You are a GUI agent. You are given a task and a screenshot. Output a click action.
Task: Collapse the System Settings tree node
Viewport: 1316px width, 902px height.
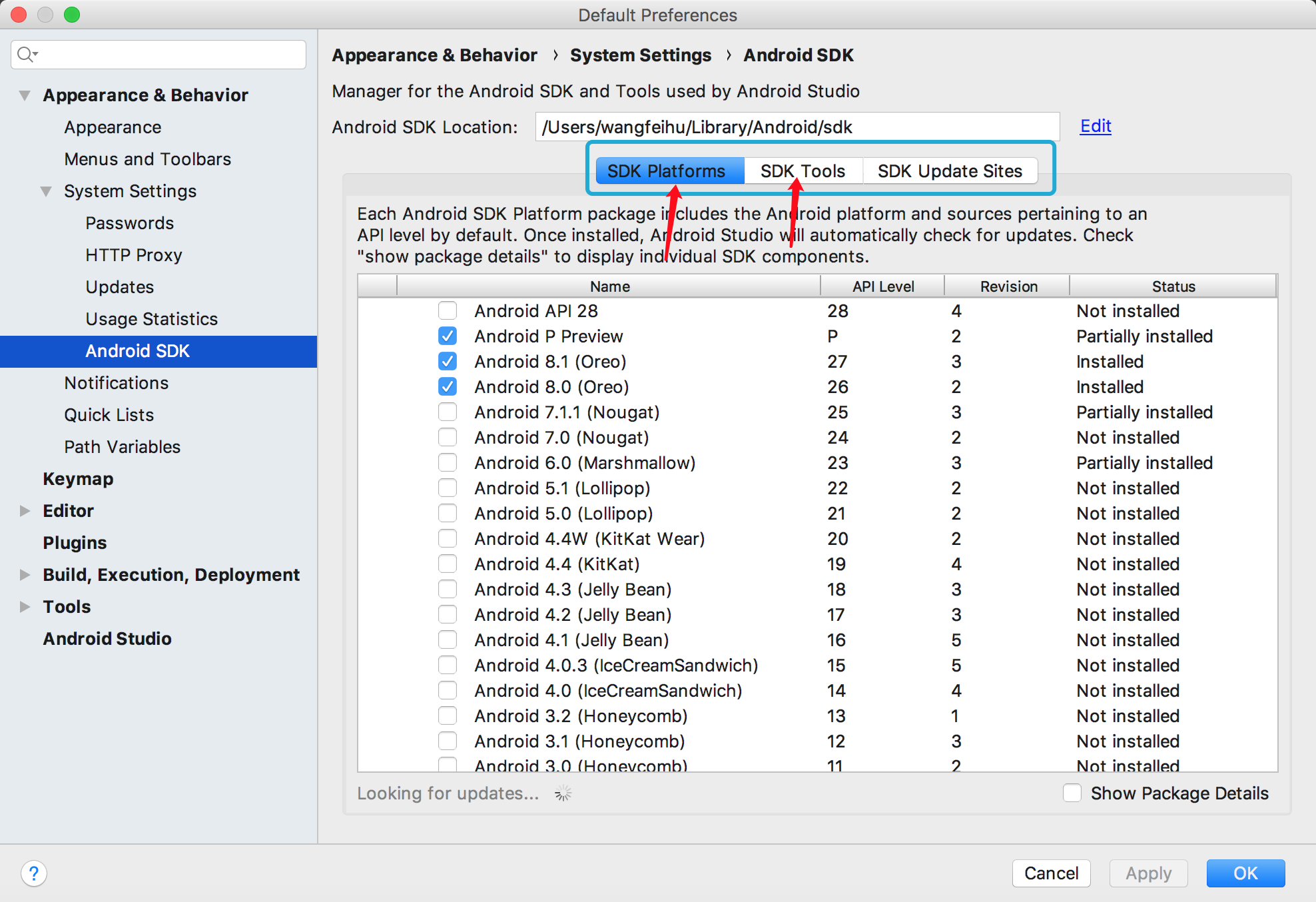point(45,191)
